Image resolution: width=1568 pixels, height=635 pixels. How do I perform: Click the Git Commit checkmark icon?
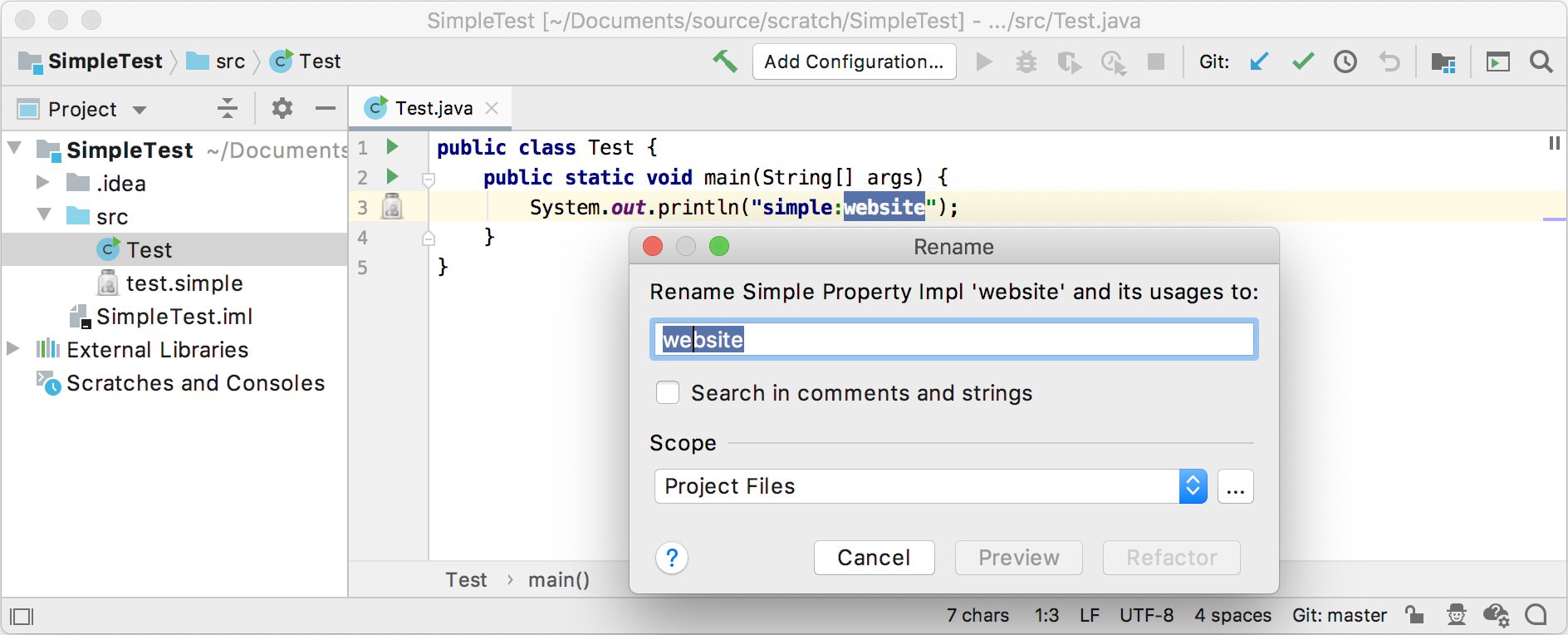tap(1303, 62)
